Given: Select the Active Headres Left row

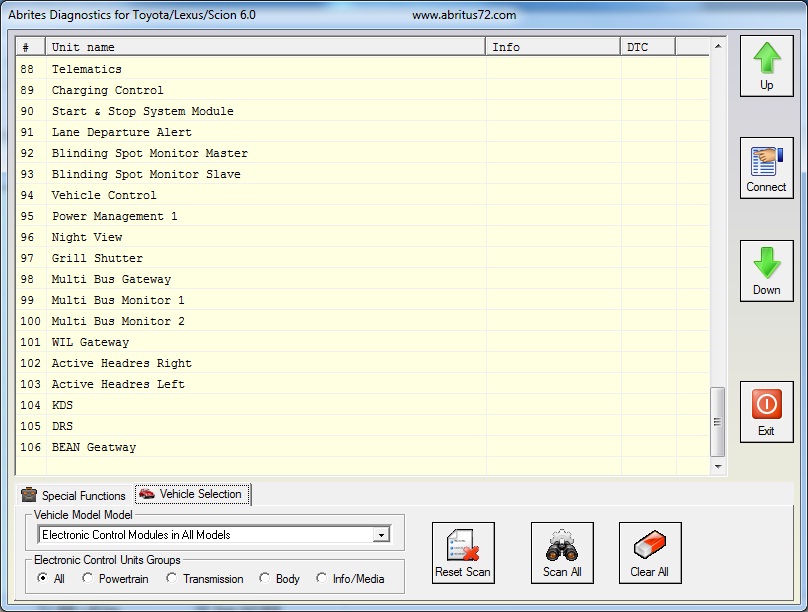Looking at the screenshot, I should point(363,384).
